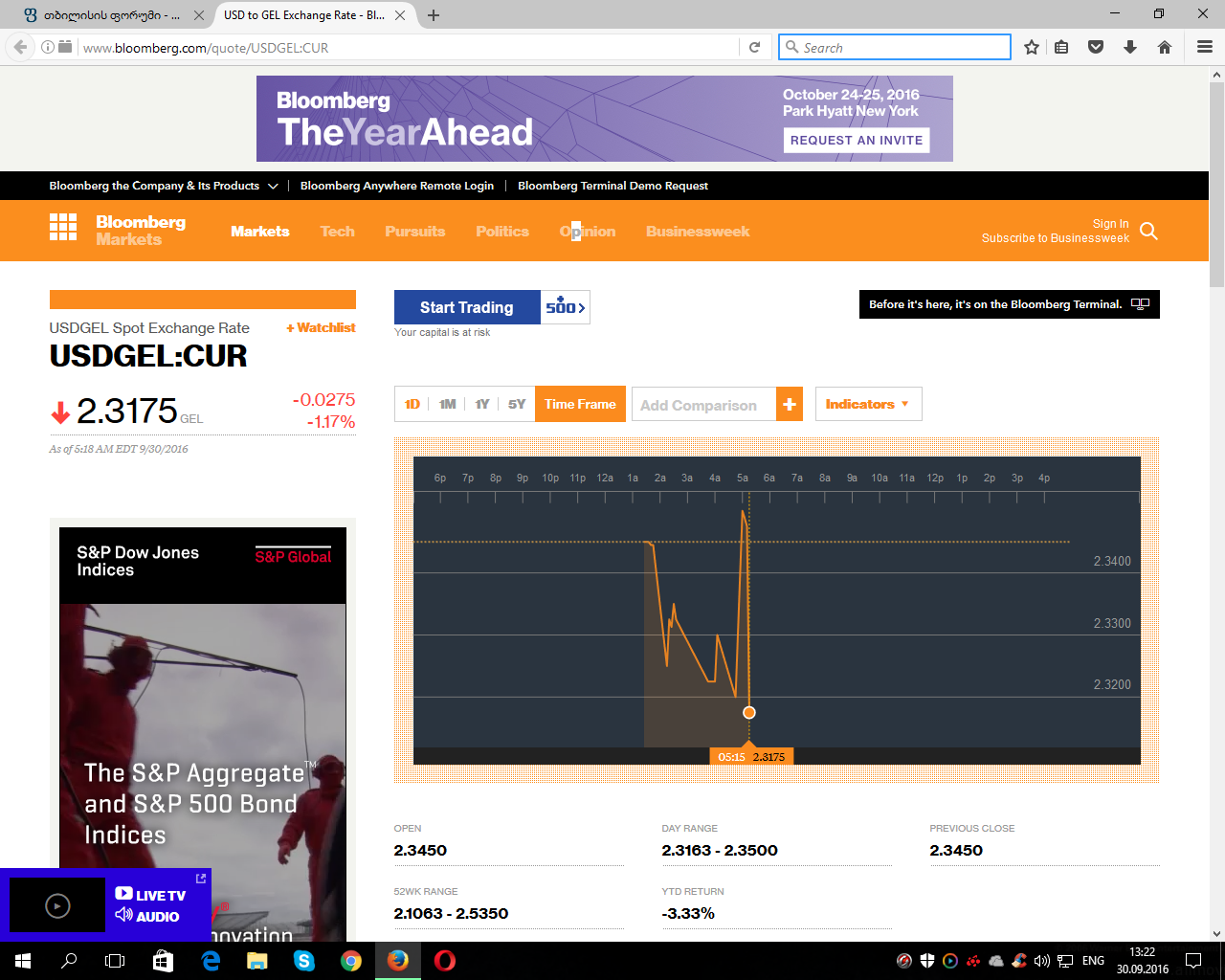Screen dimensions: 1225x980
Task: Play the Live TV video preview
Action: (x=57, y=905)
